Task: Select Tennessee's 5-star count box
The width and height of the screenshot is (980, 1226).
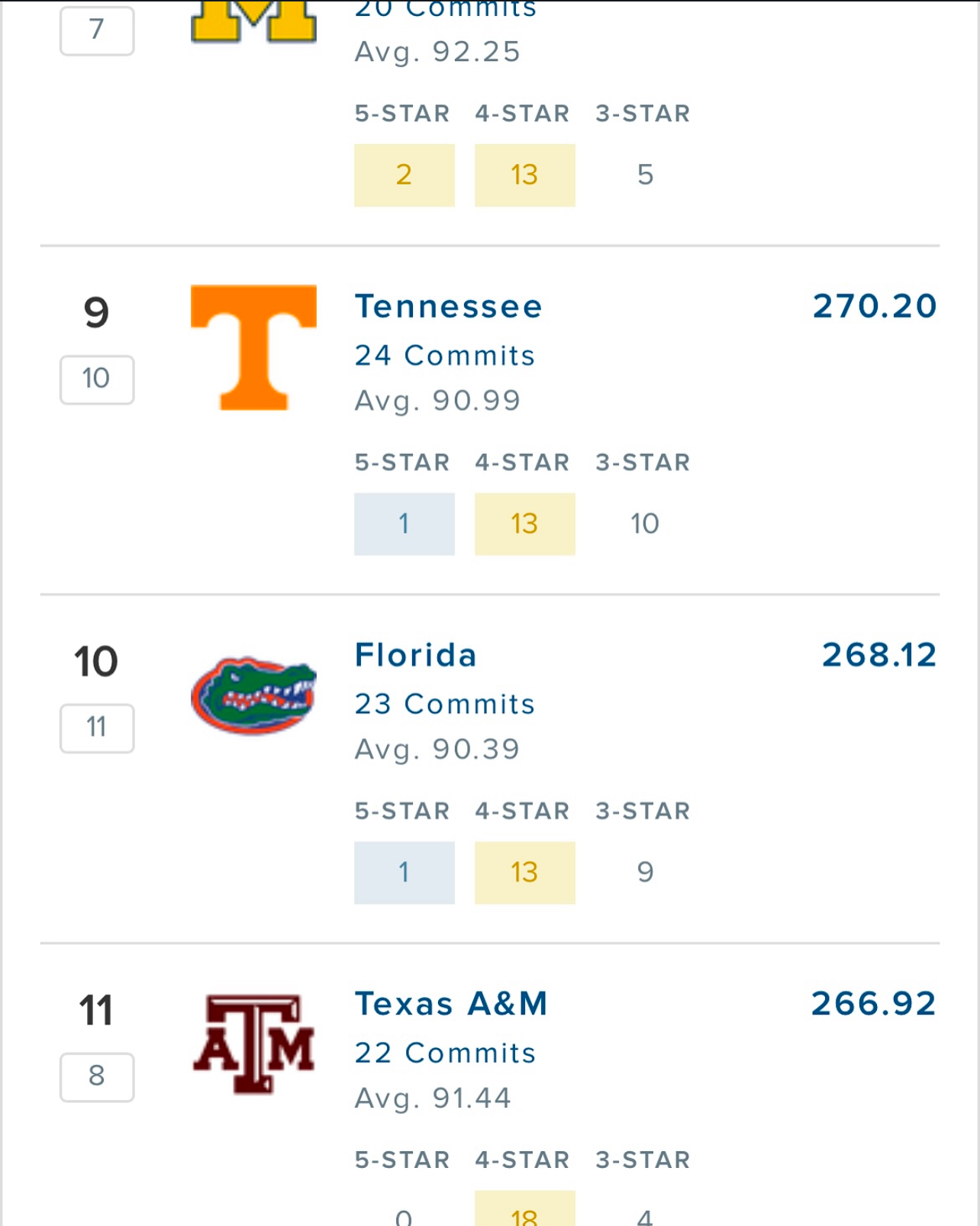Action: (405, 524)
